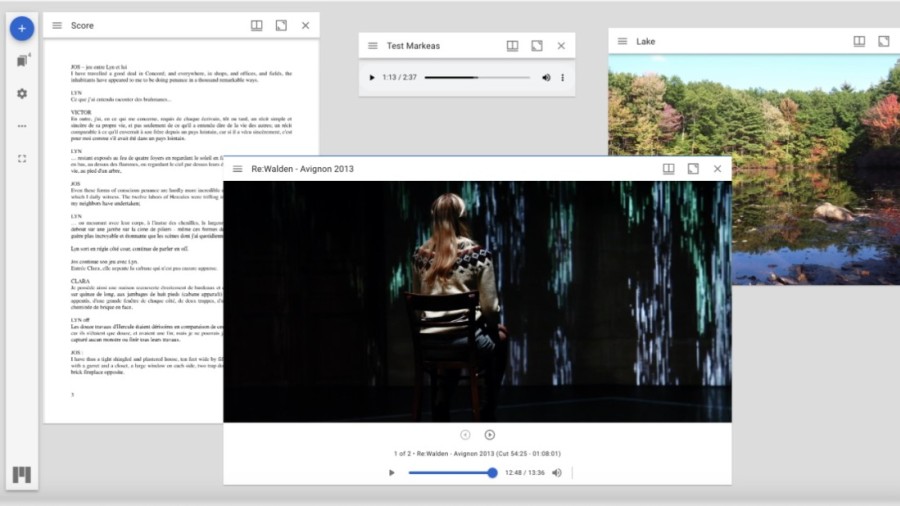Mute the Re:Walden video volume
Image resolution: width=900 pixels, height=506 pixels.
[x=557, y=473]
